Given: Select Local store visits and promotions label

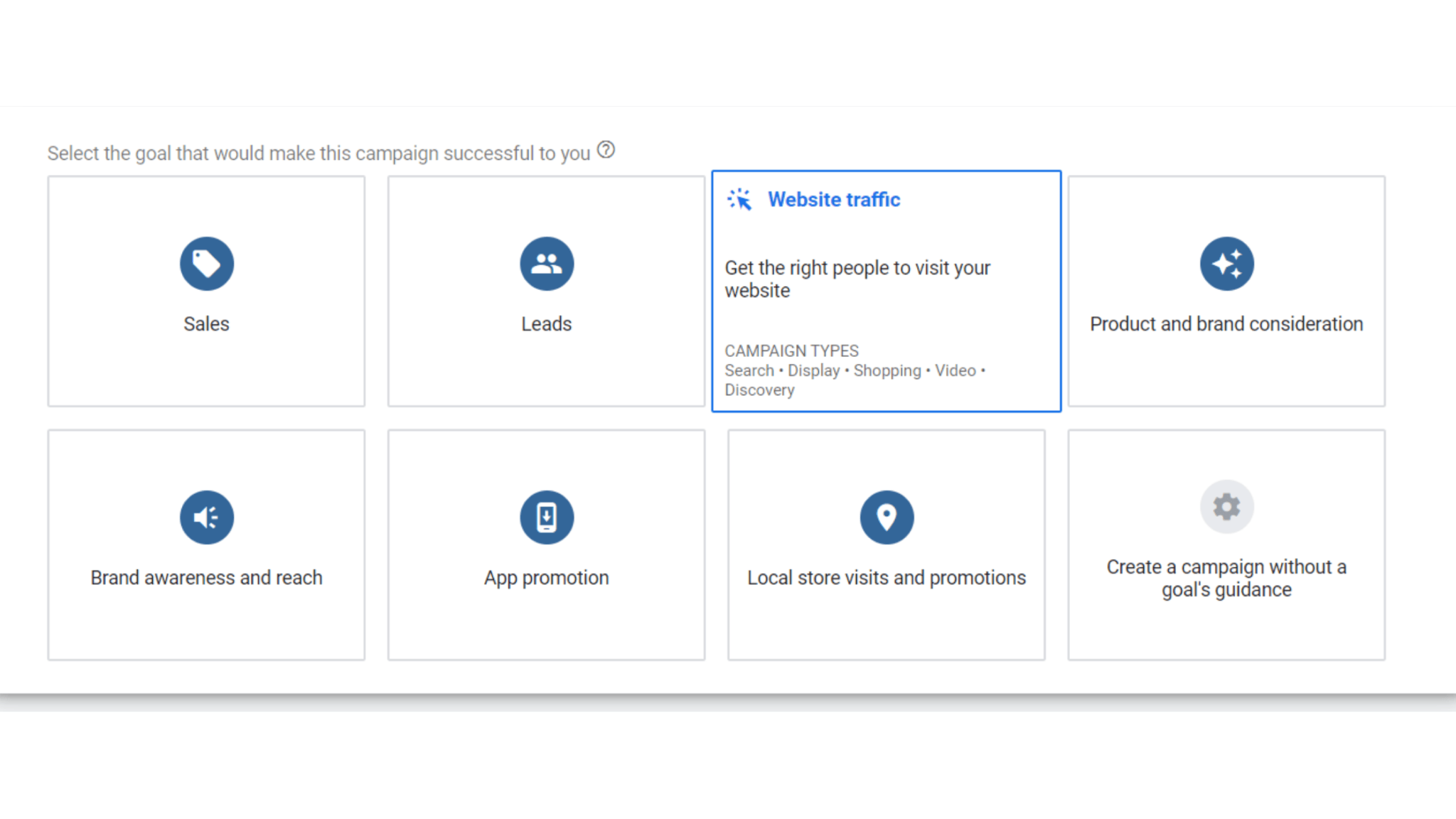Looking at the screenshot, I should (887, 578).
